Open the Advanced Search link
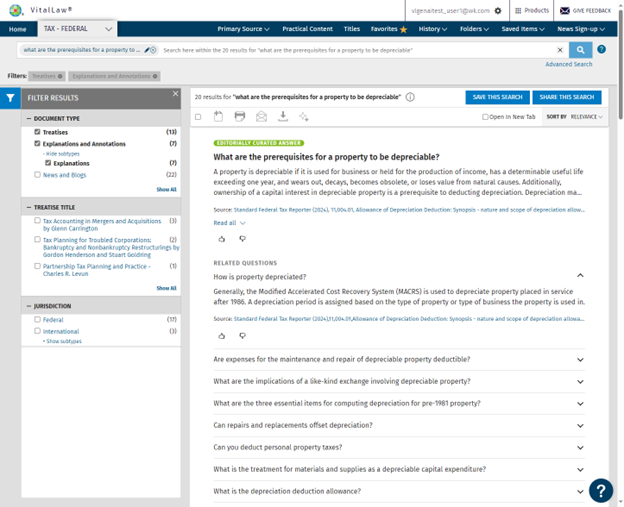 click(569, 64)
